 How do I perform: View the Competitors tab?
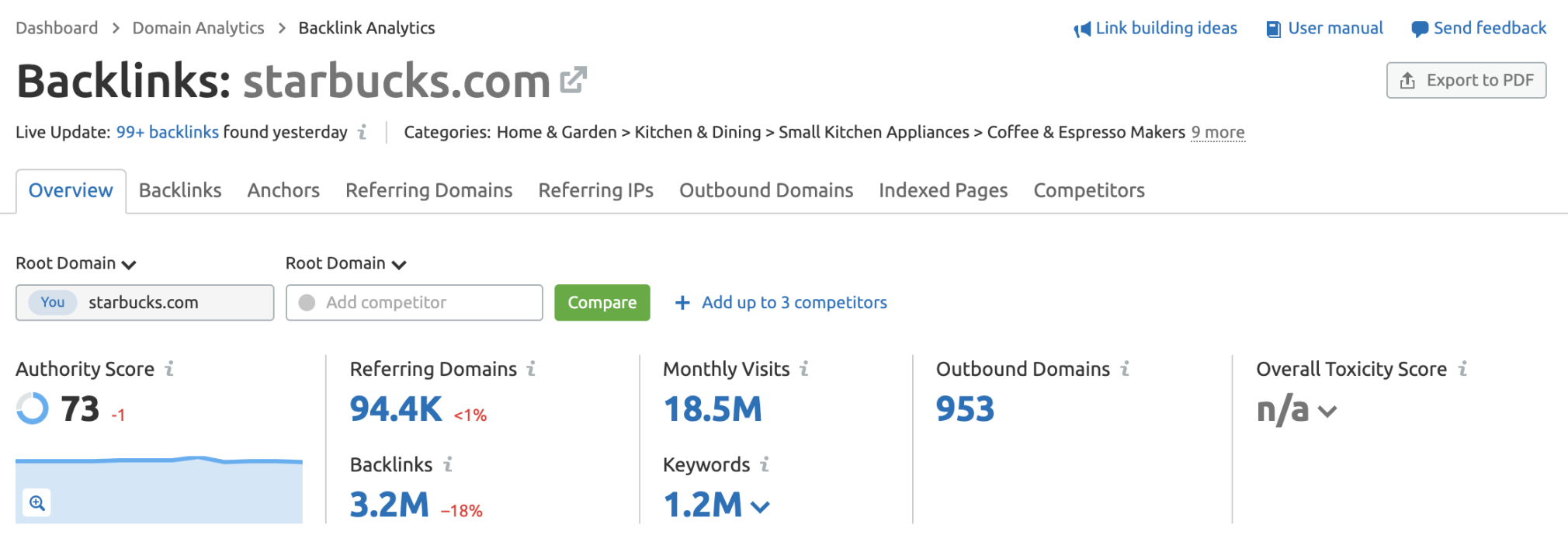pyautogui.click(x=1089, y=190)
